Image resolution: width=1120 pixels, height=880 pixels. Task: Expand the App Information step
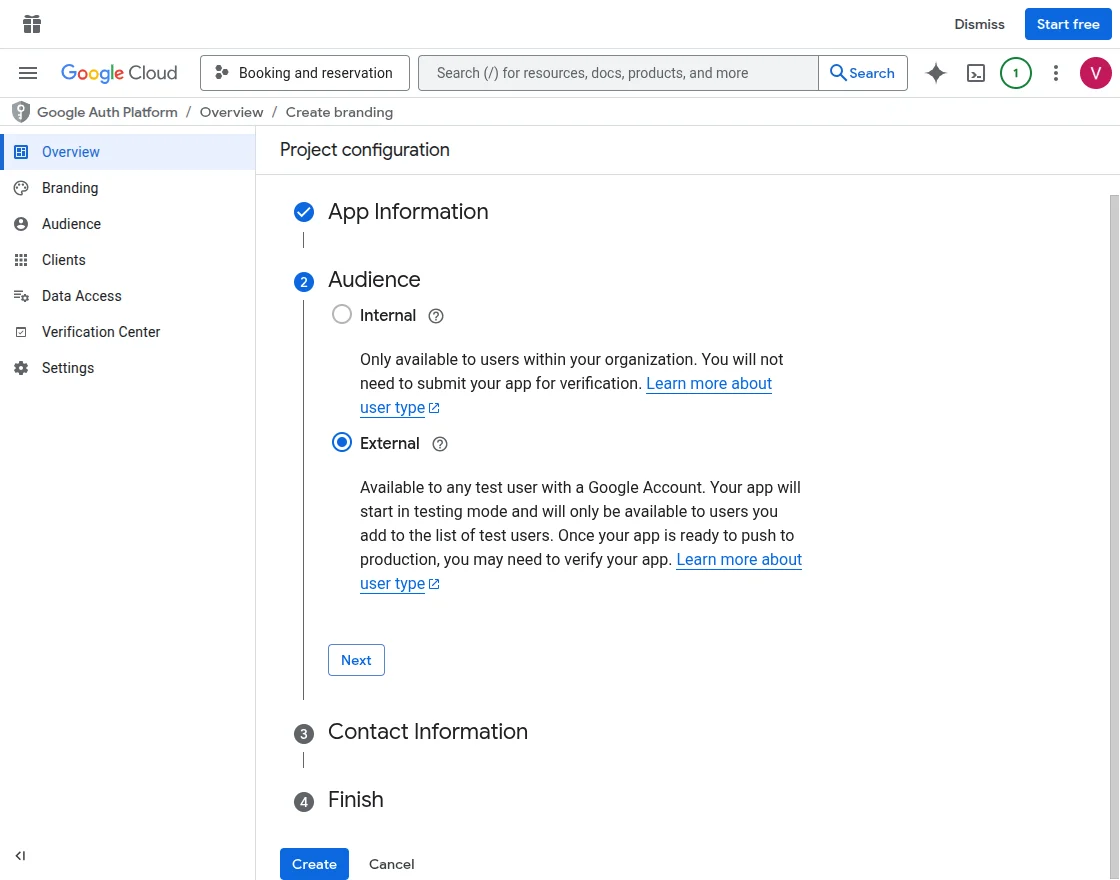click(408, 212)
